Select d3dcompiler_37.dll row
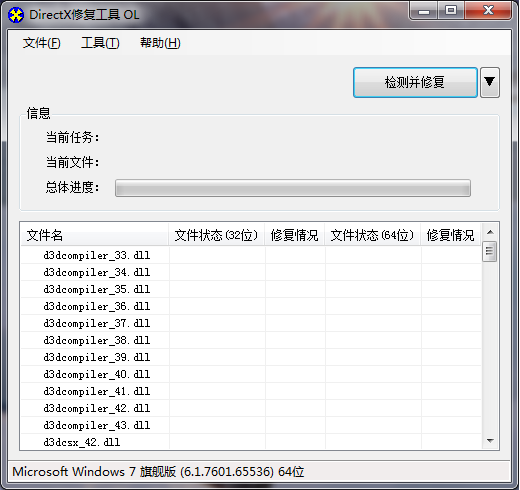Viewport: 520px width, 490px height. point(251,323)
